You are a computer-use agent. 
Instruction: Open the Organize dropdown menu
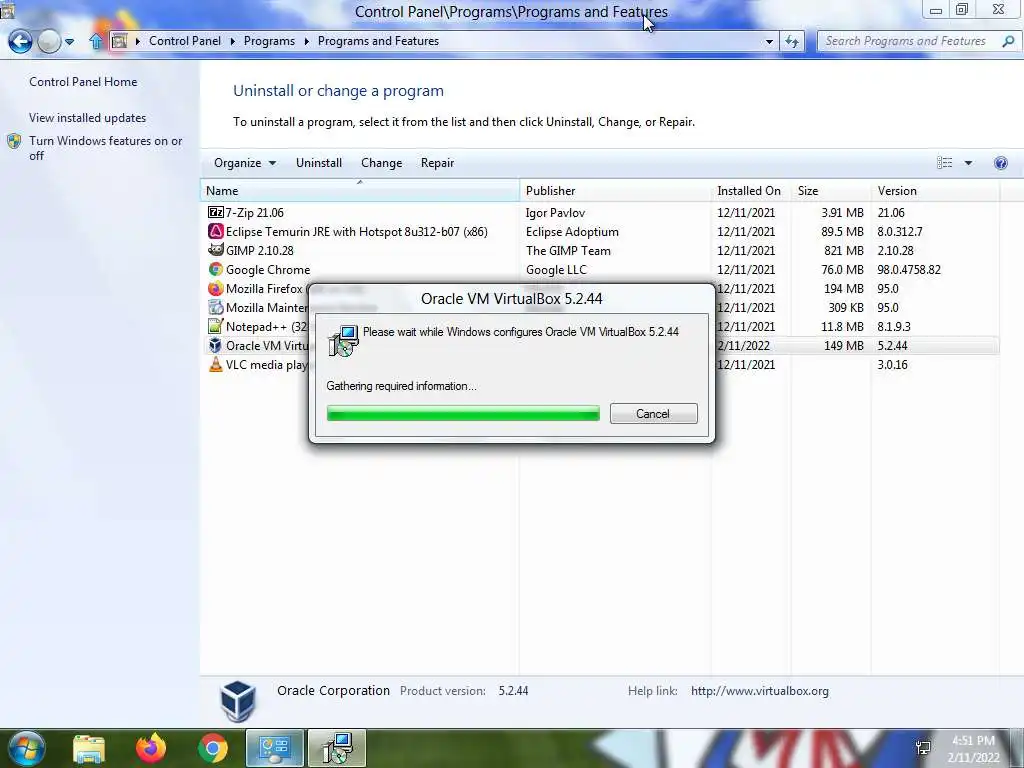245,163
